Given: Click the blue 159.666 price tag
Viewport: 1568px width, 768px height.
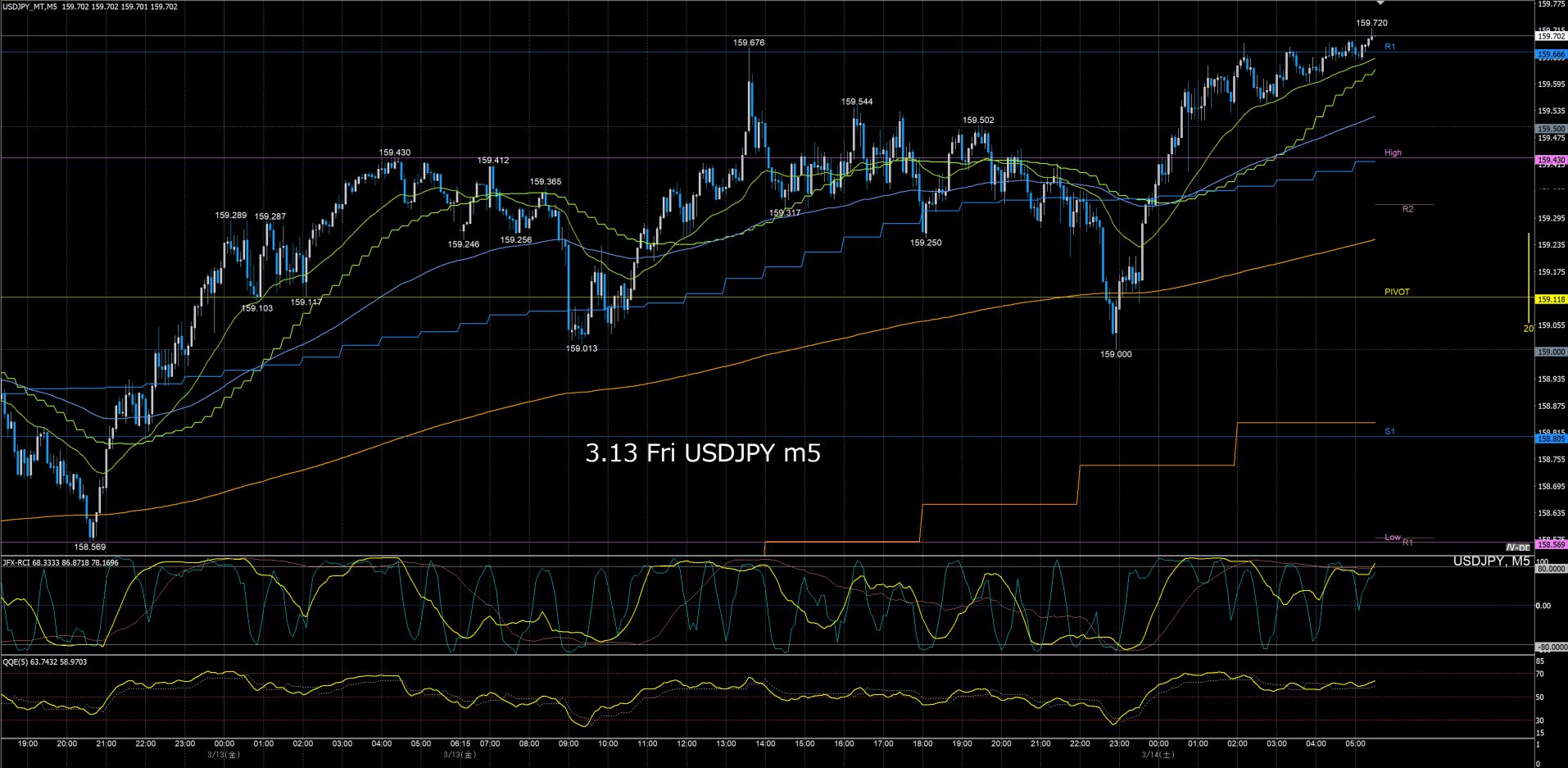Looking at the screenshot, I should [1550, 55].
